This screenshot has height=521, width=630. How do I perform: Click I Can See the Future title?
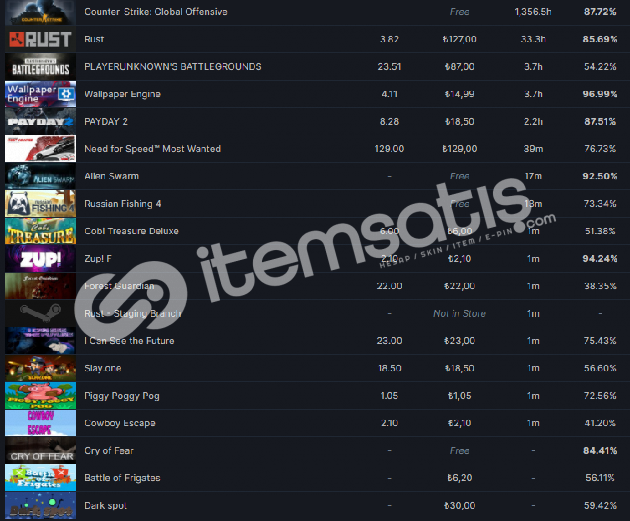tap(129, 341)
